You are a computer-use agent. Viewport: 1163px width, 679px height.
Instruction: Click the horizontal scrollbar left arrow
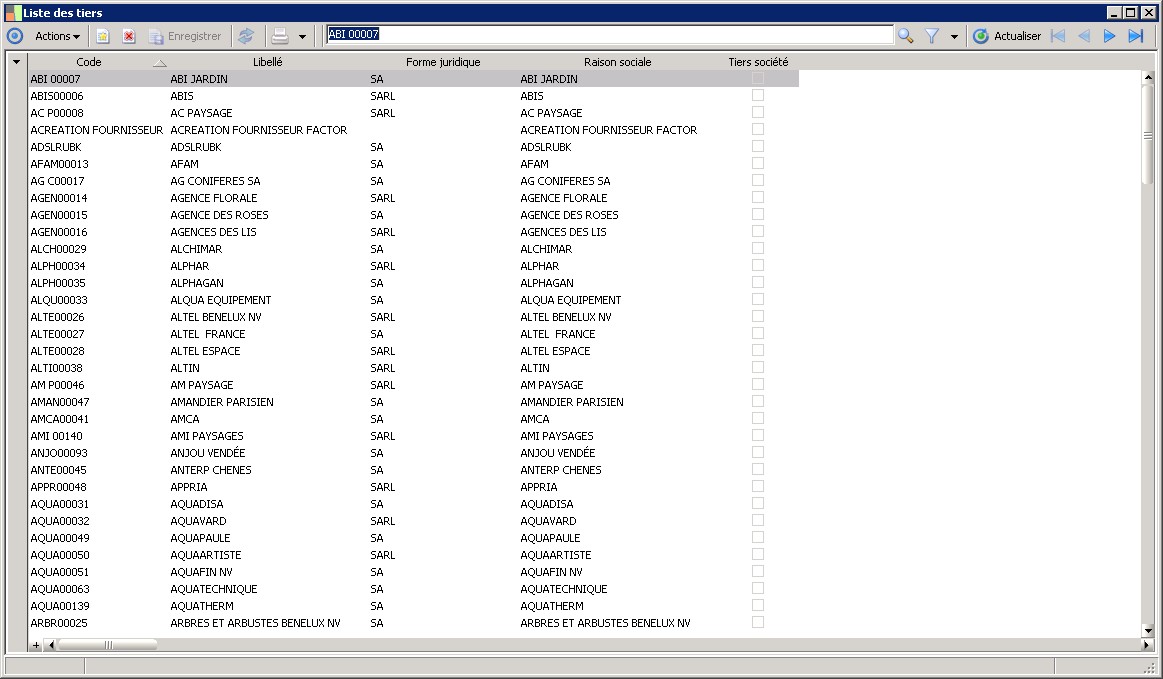pyautogui.click(x=51, y=645)
